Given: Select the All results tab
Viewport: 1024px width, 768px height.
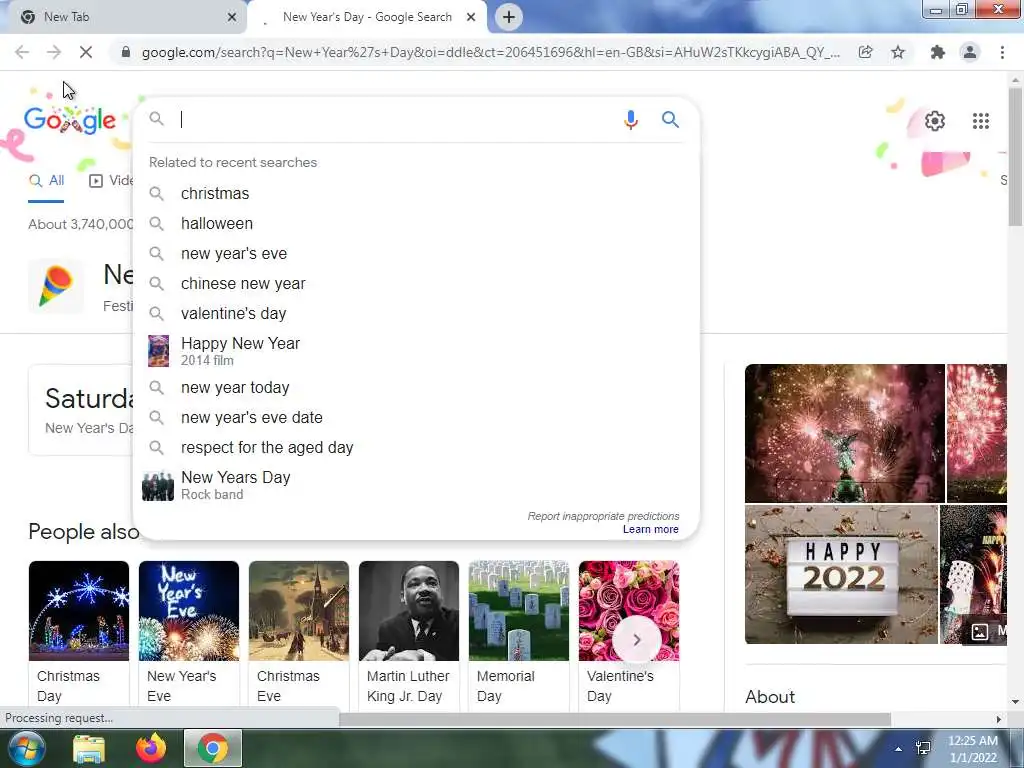Looking at the screenshot, I should [x=46, y=181].
